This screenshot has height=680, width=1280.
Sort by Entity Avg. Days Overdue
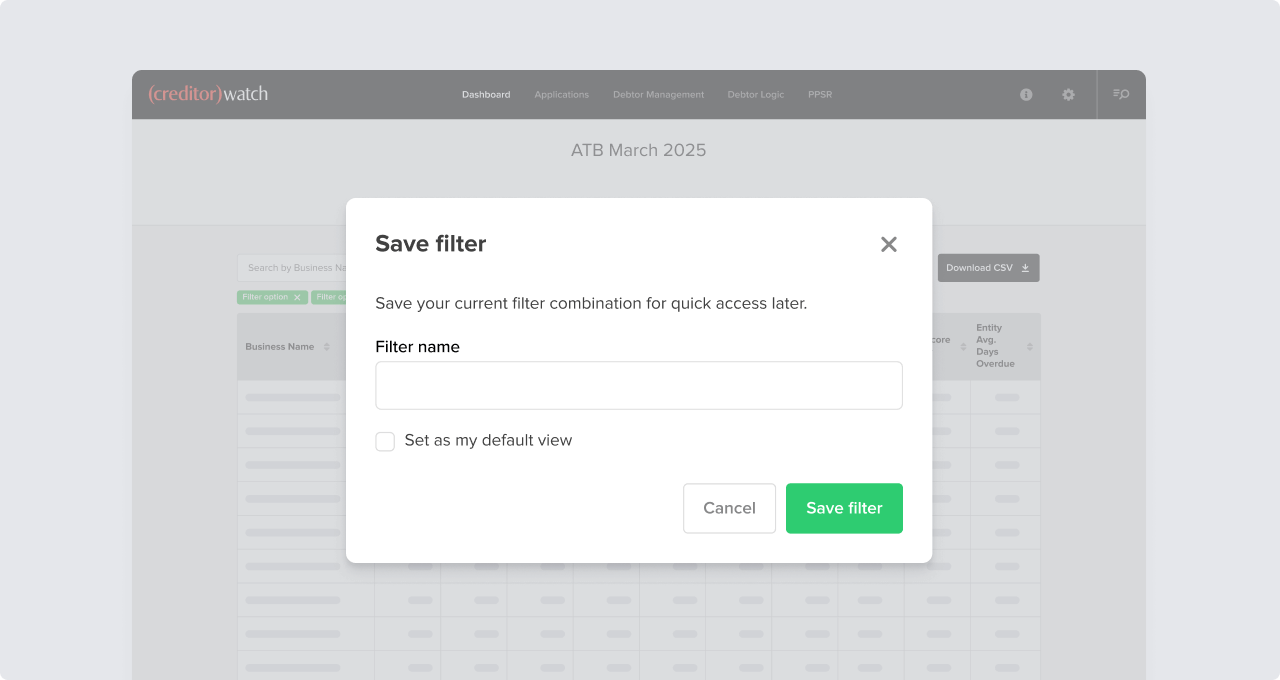coord(1030,347)
